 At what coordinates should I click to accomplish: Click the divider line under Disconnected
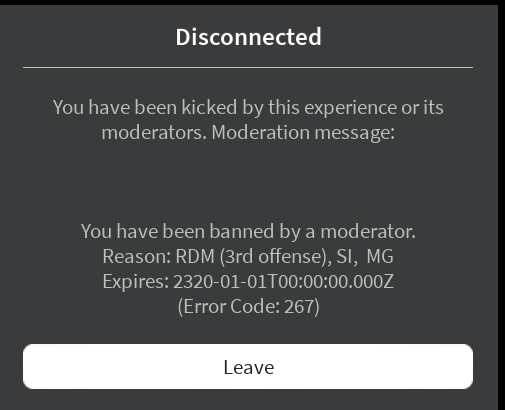pyautogui.click(x=248, y=67)
